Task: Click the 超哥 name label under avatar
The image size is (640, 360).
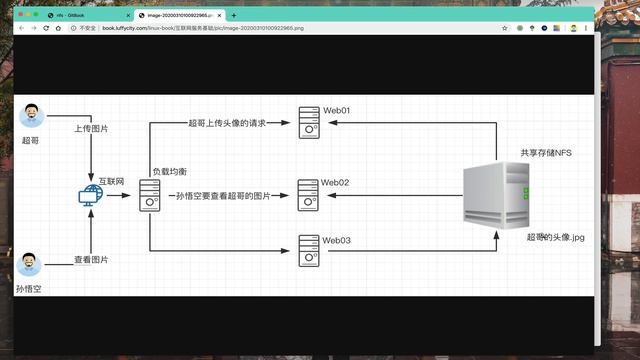Action: coord(30,140)
